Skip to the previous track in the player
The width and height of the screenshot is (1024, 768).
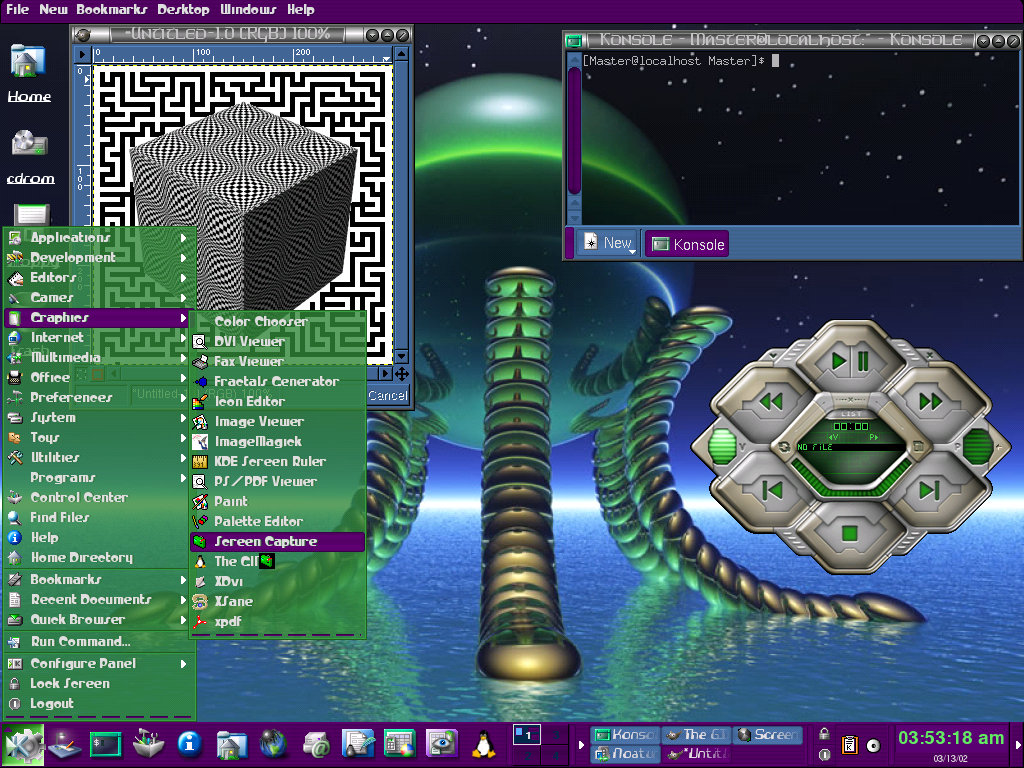[x=773, y=490]
